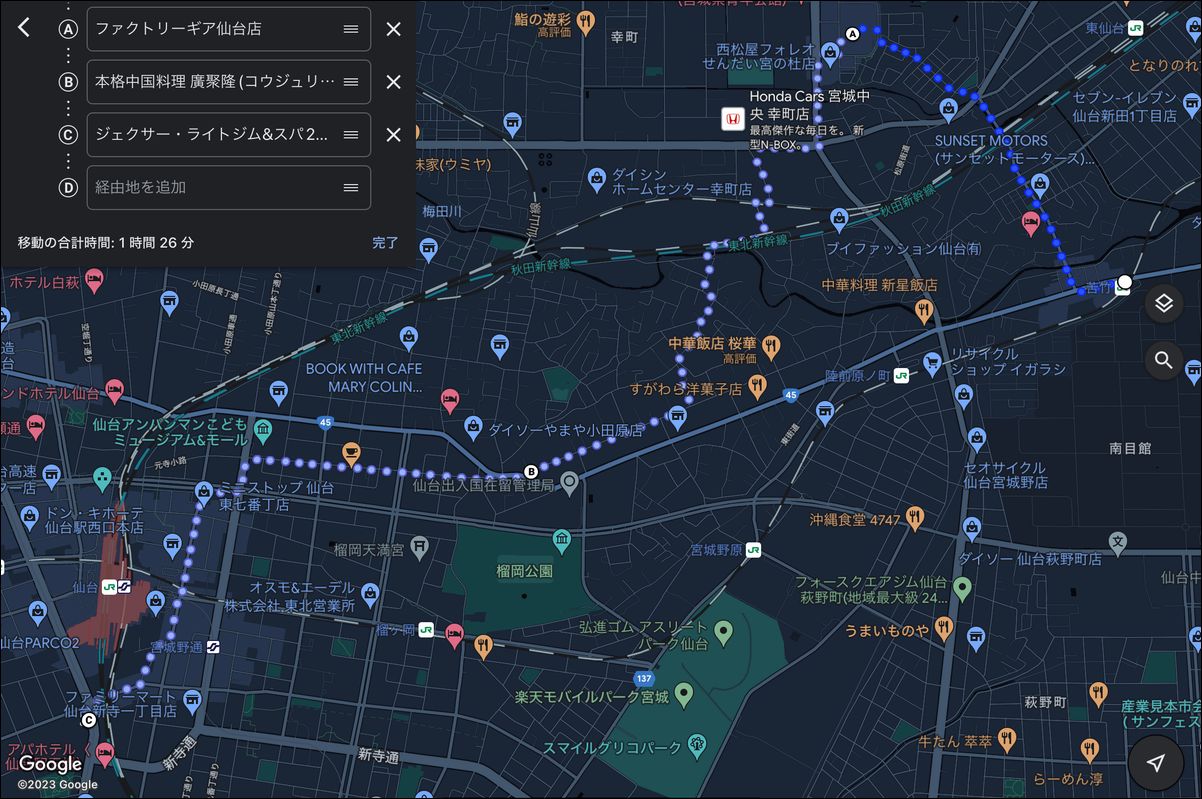Tap the Honda Cars 宮城中央 幸町店 logo pin
This screenshot has height=799, width=1202.
click(732, 120)
